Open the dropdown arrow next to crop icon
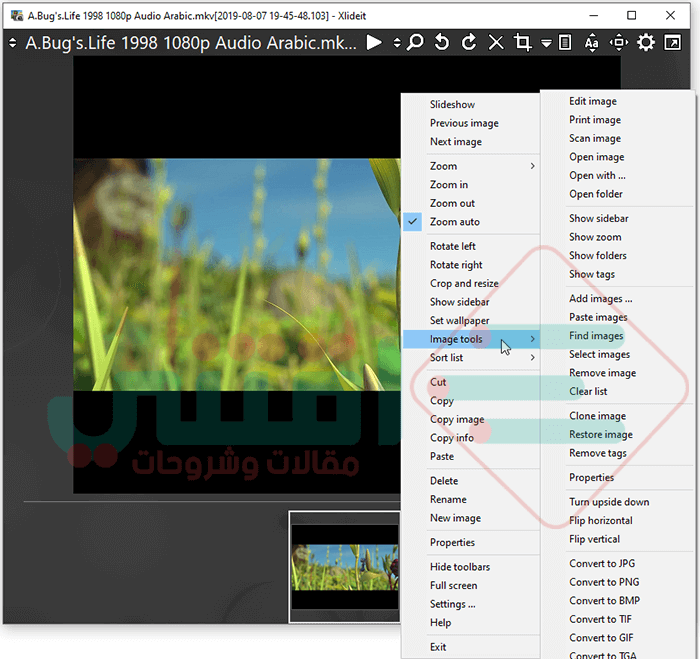The height and width of the screenshot is (659, 700). click(x=546, y=43)
